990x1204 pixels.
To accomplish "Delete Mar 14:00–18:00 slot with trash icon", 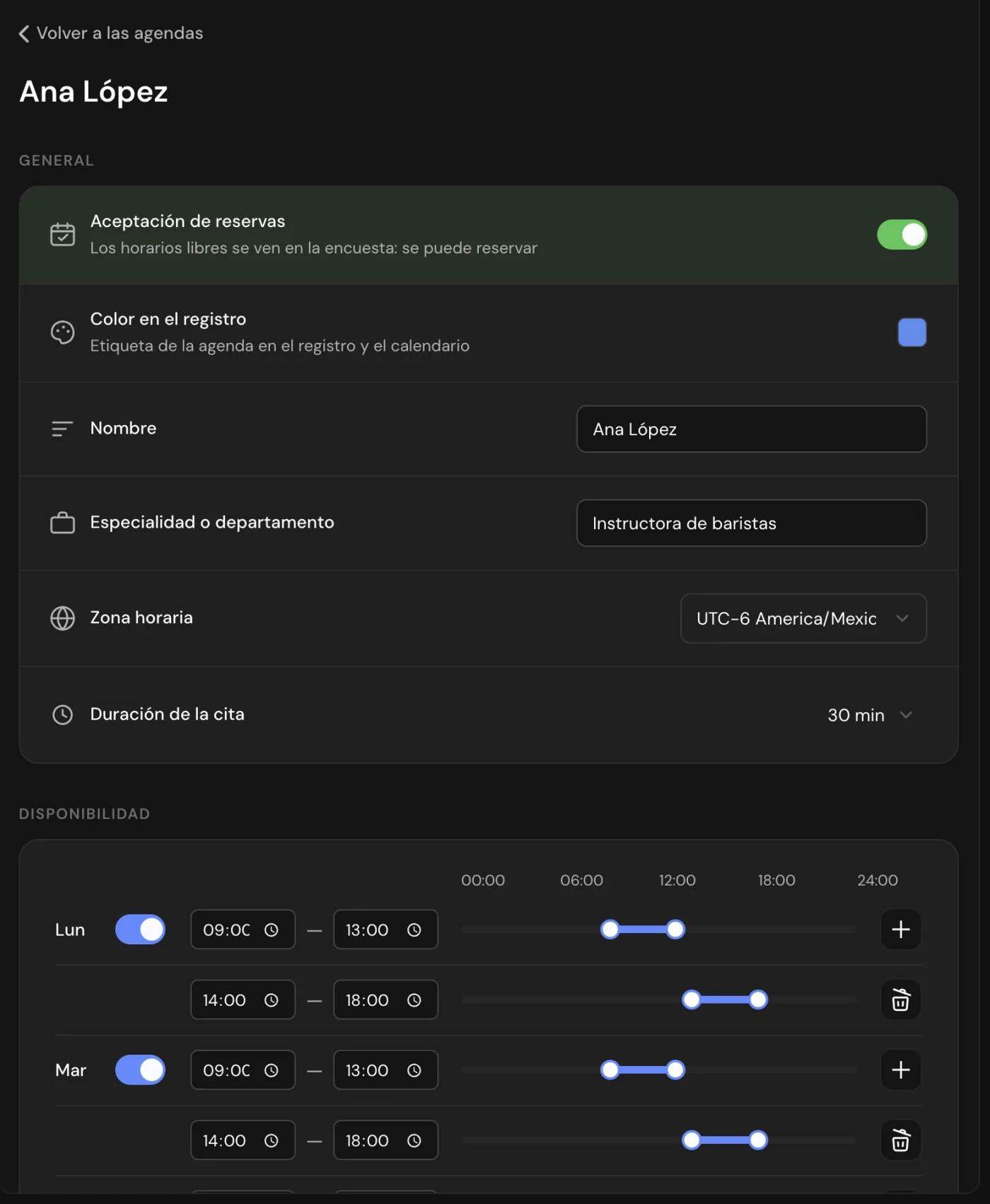I will coord(901,1140).
